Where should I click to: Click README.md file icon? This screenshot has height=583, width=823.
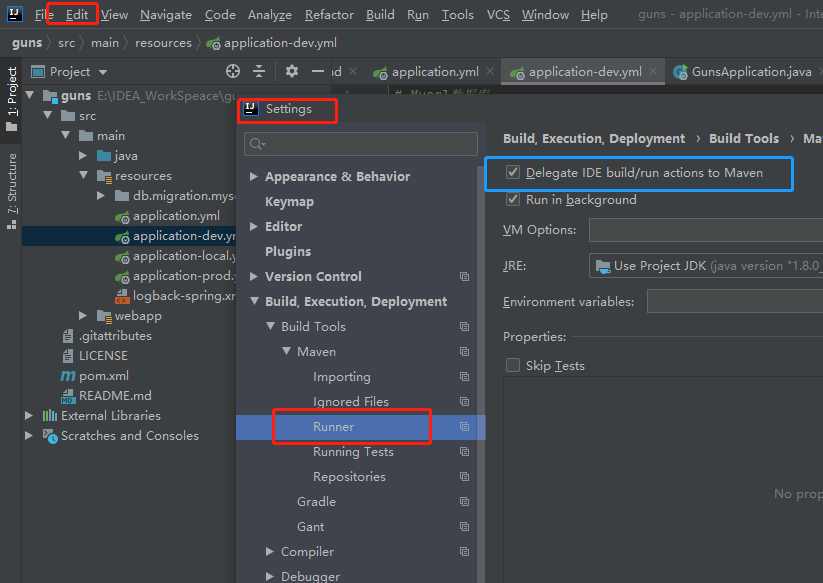[68, 396]
